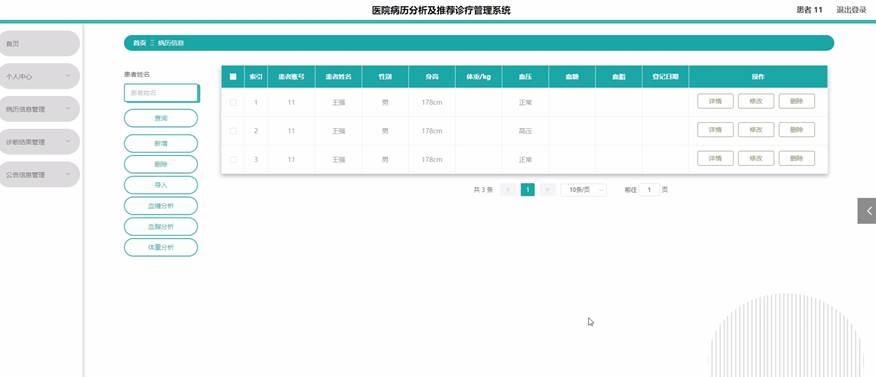Click 删除 for row 1

(797, 101)
